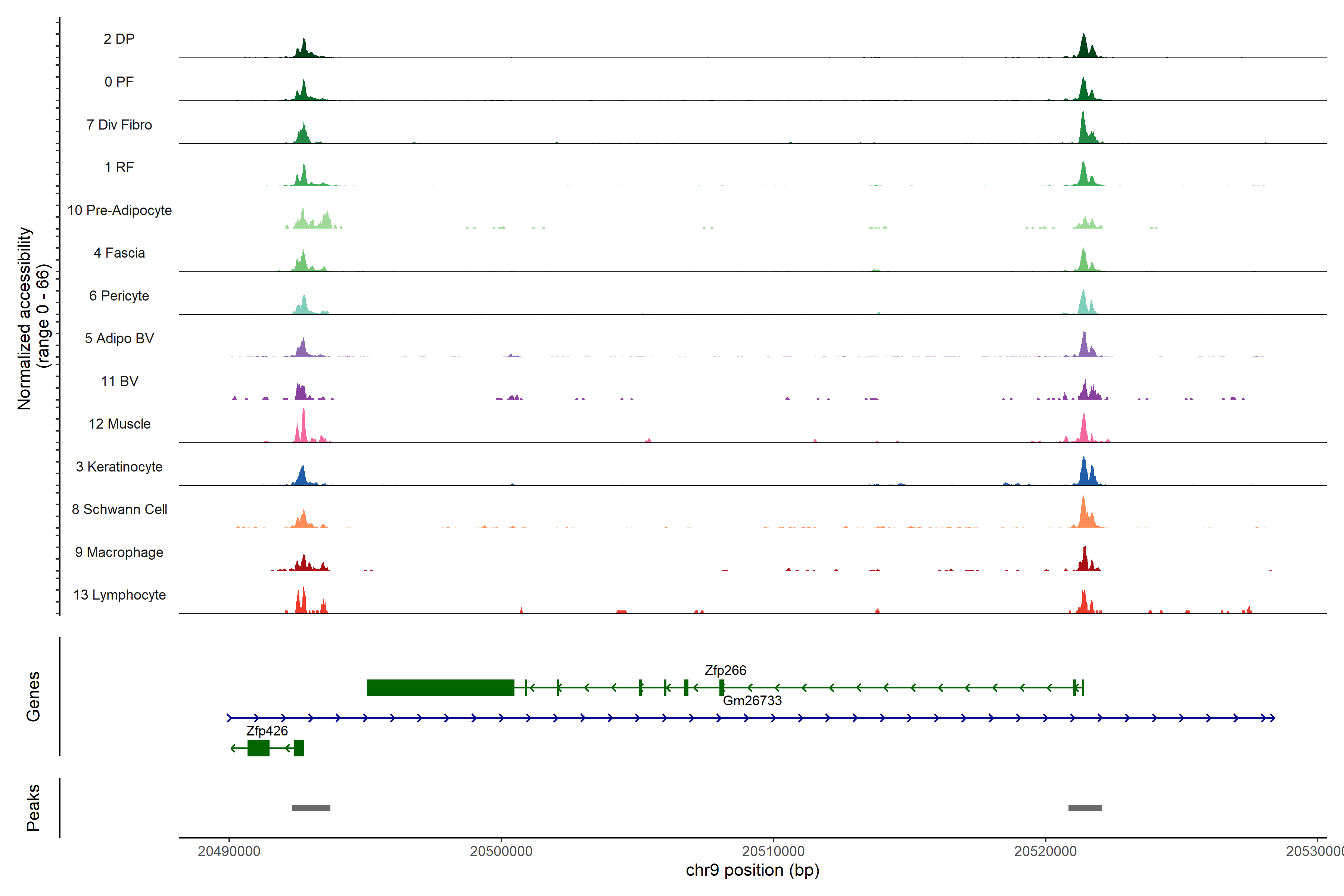Click the right gray peak bar
1344x896 pixels.
point(1085,808)
